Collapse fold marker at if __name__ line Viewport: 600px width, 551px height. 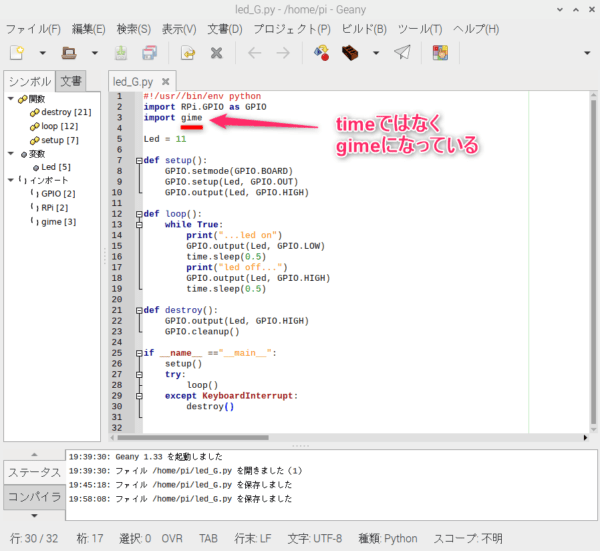[x=139, y=354]
